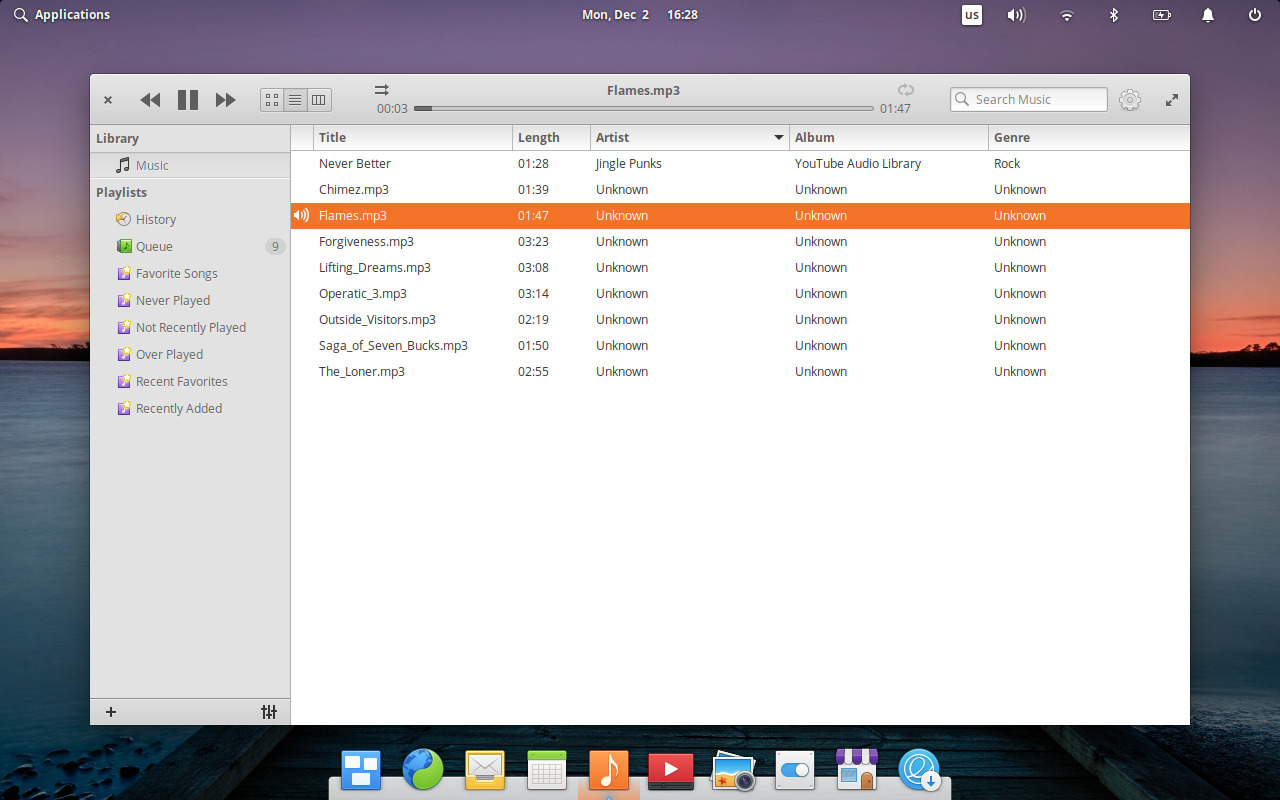
Task: Open the Queue playlist
Action: pos(153,246)
